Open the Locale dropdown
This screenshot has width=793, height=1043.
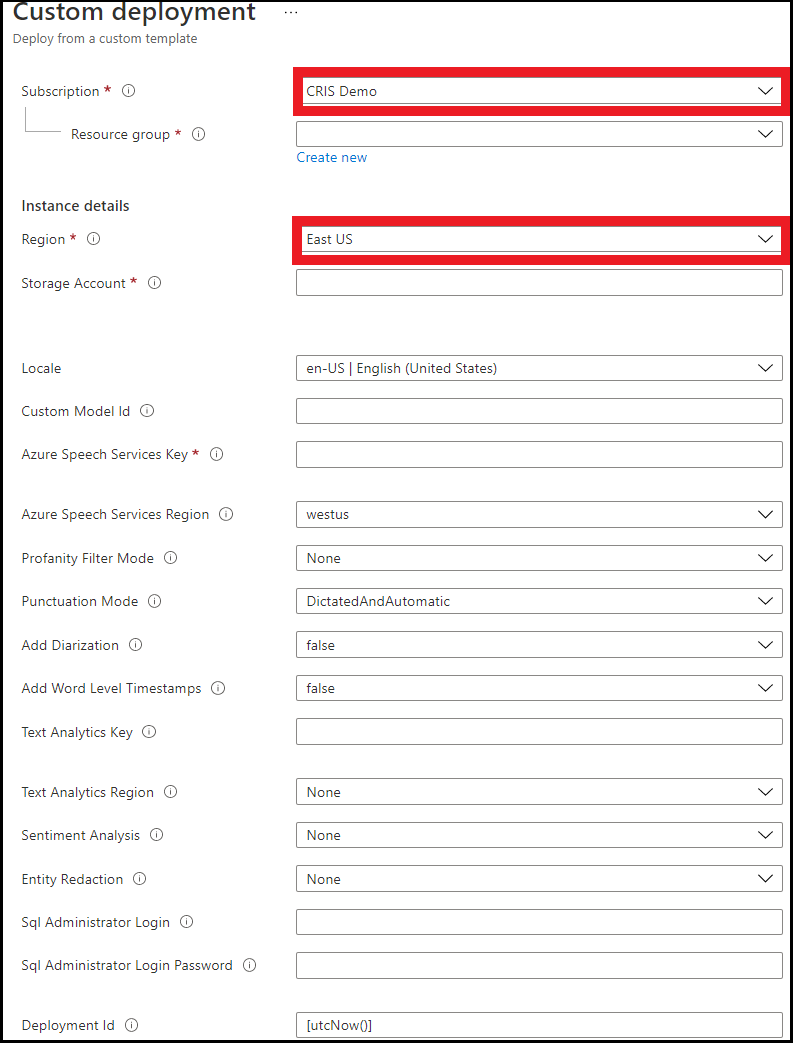coord(539,368)
